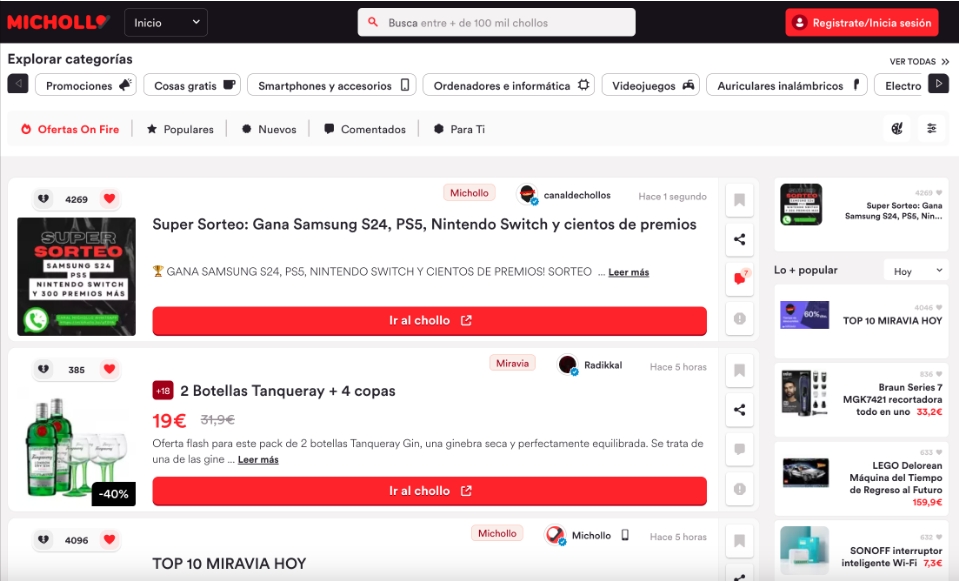Open comments on the Super Sorteo deal

coord(739,279)
